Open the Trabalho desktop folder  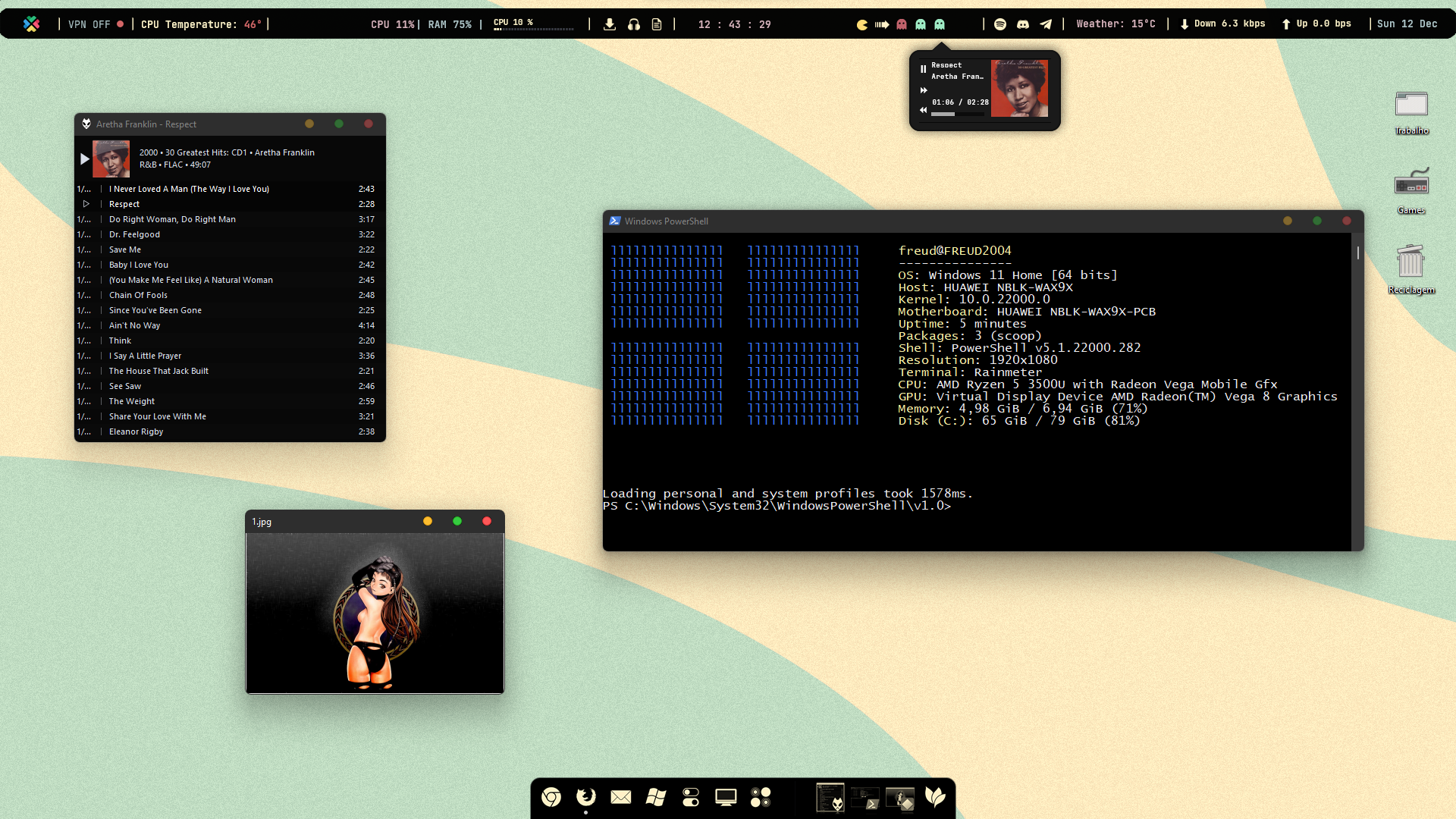point(1411,112)
